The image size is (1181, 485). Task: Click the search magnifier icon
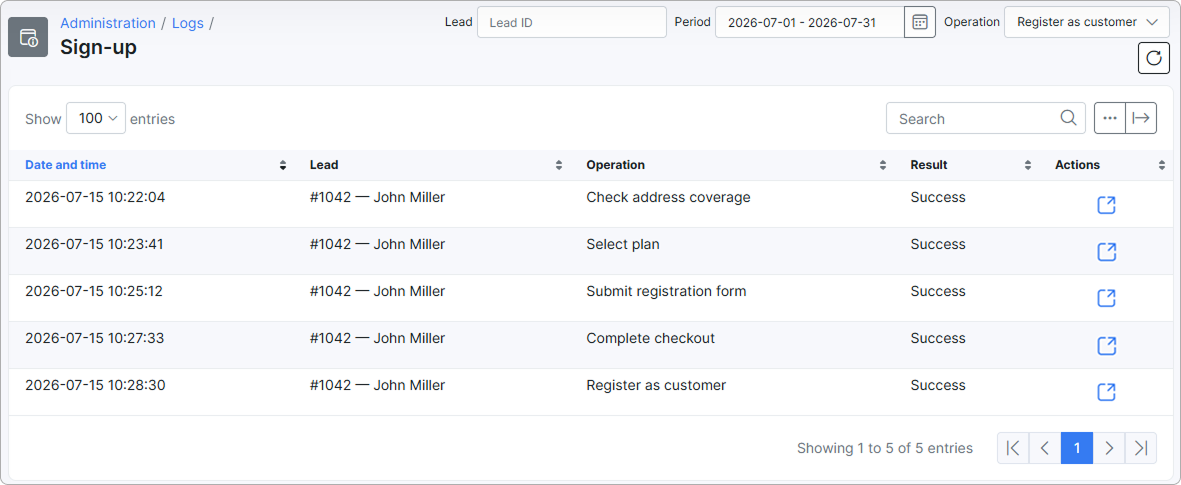coord(1068,117)
